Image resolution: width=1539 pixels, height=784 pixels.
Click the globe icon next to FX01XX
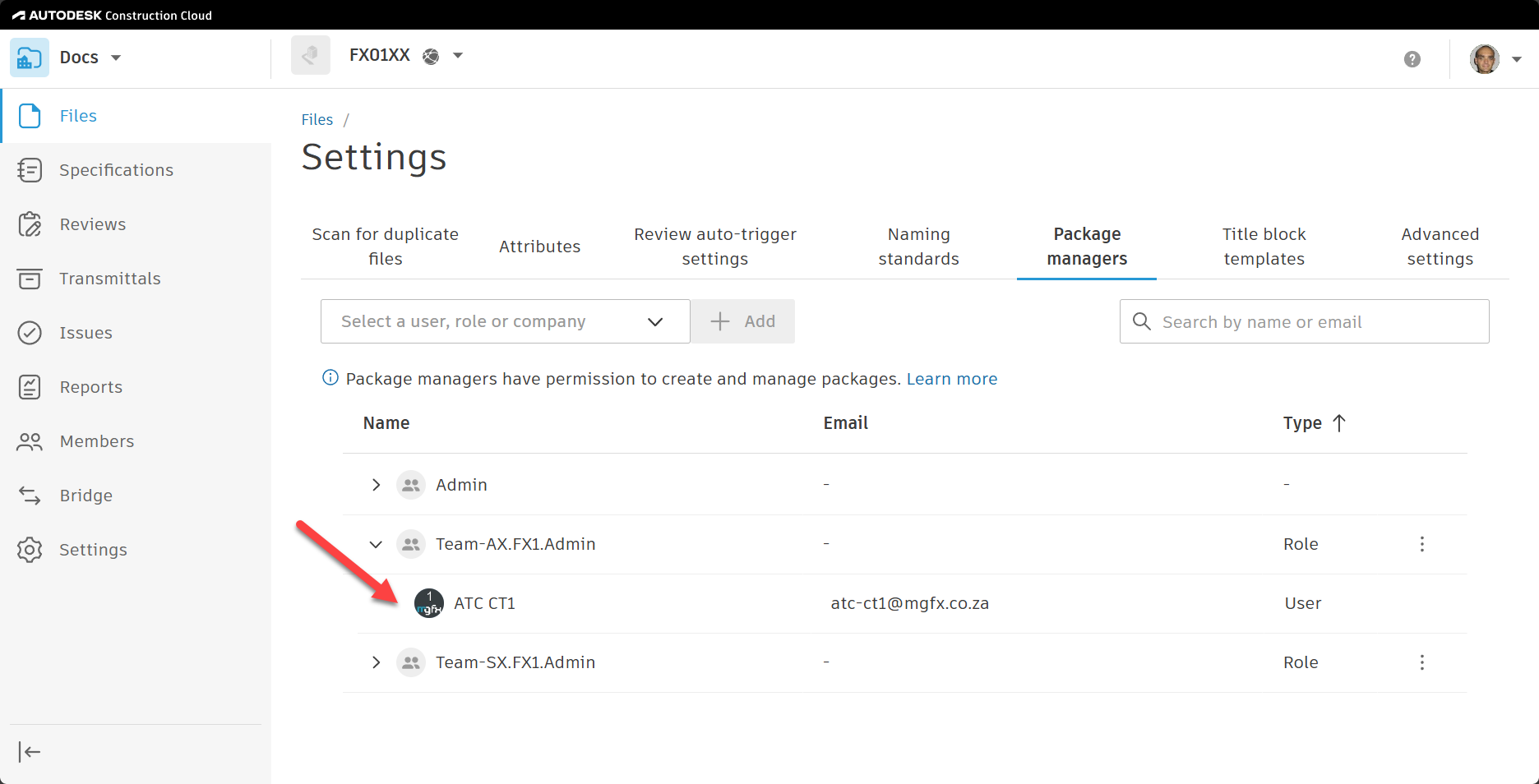click(431, 56)
